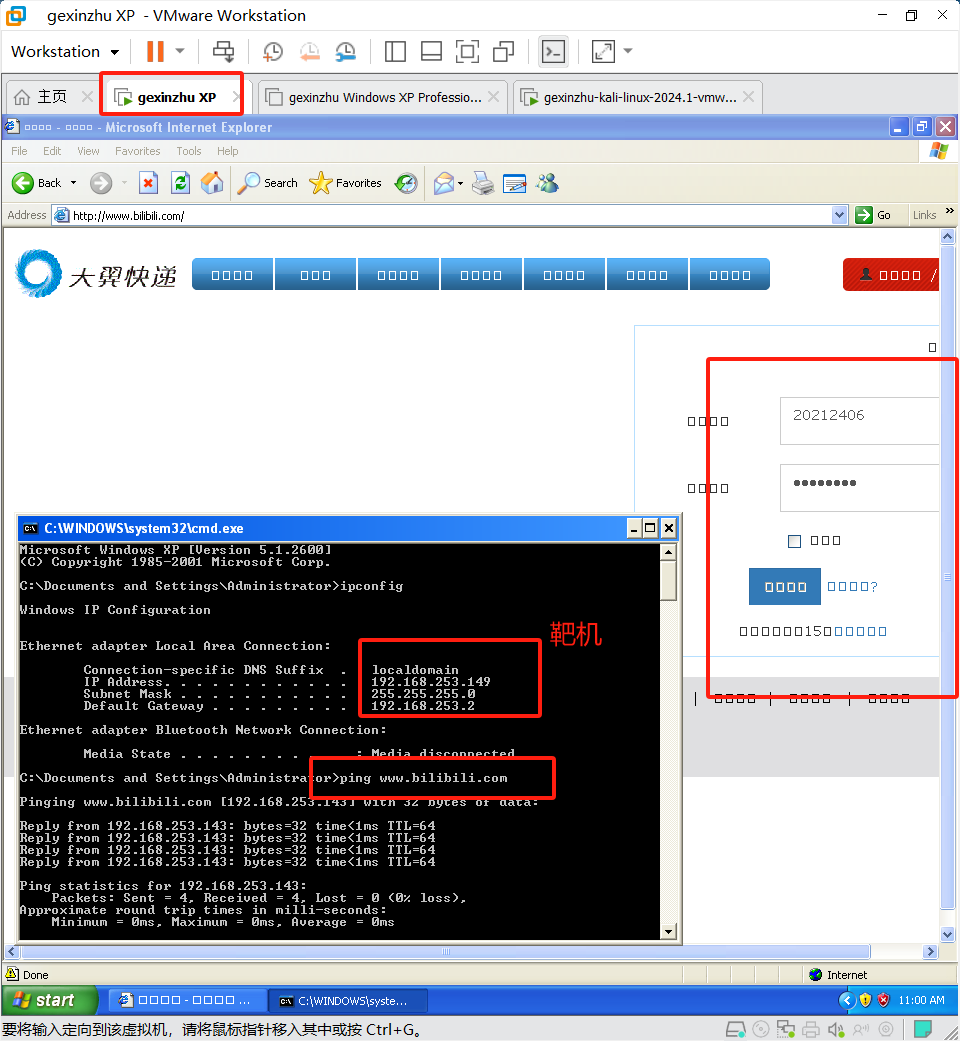Click the Windows XP start button

[x=50, y=1000]
